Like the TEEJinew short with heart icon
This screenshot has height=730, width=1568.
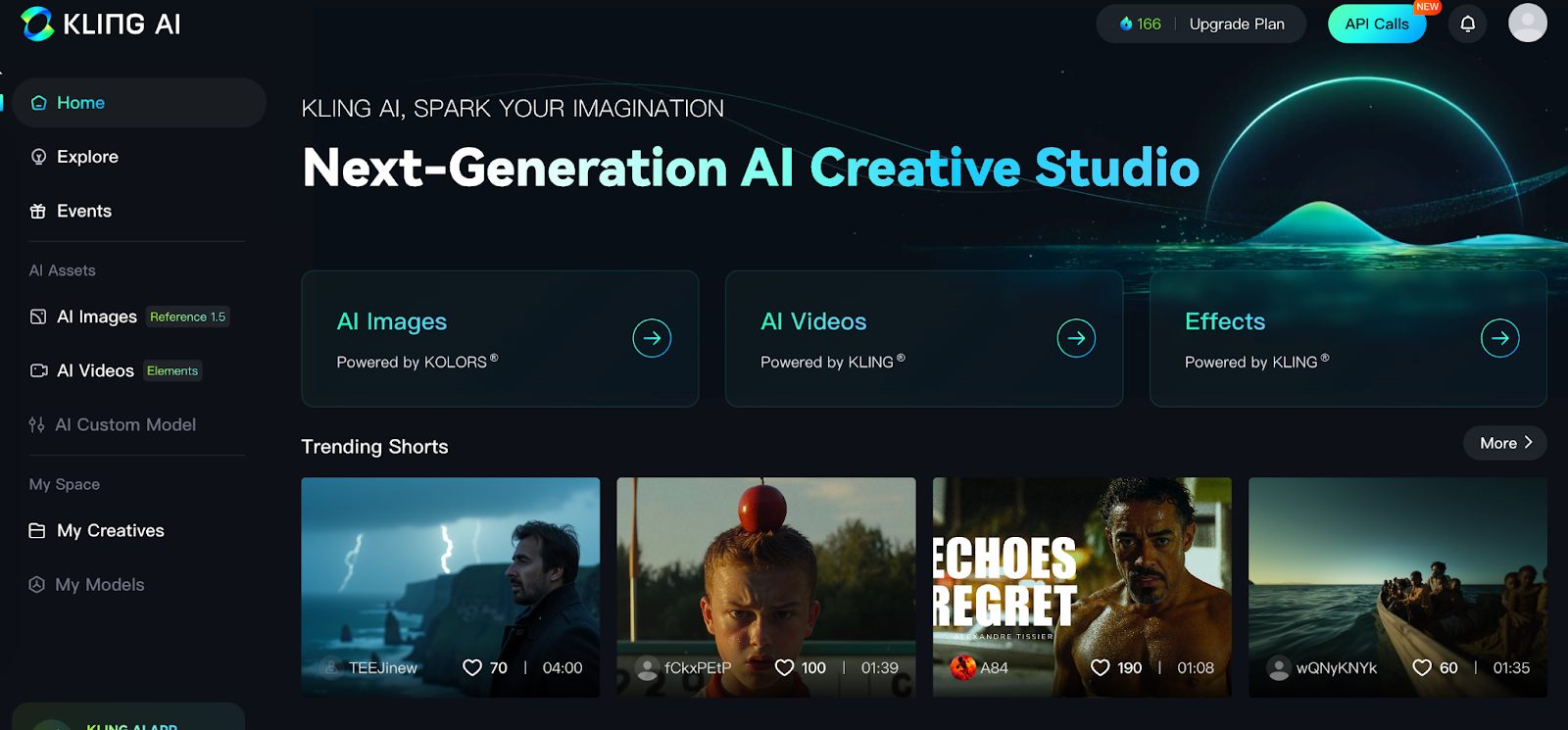click(472, 667)
